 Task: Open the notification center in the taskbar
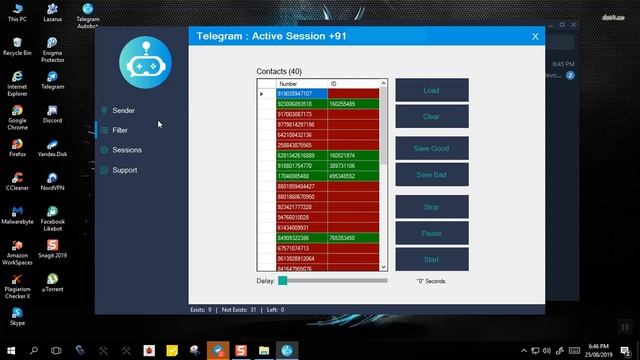(625, 351)
